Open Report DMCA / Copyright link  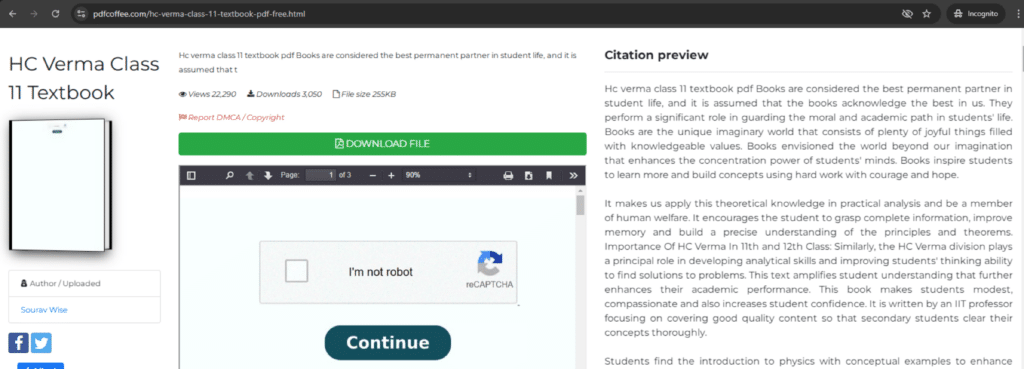tap(231, 118)
